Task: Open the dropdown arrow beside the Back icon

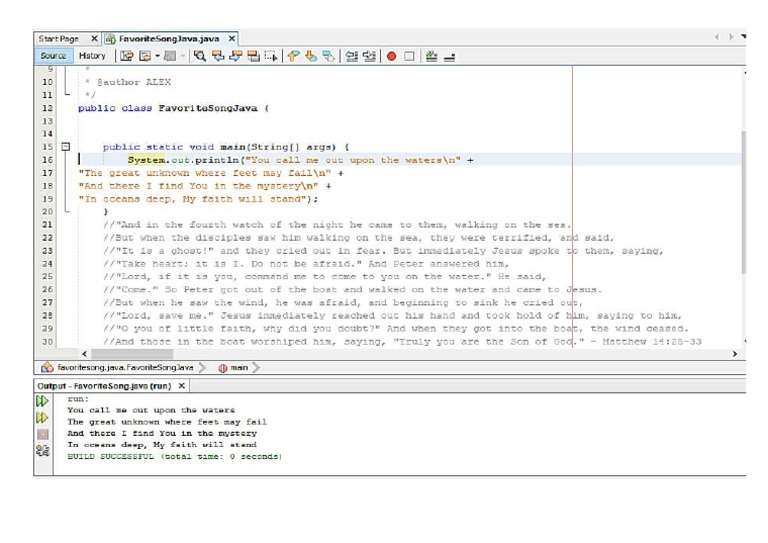Action: (x=156, y=56)
